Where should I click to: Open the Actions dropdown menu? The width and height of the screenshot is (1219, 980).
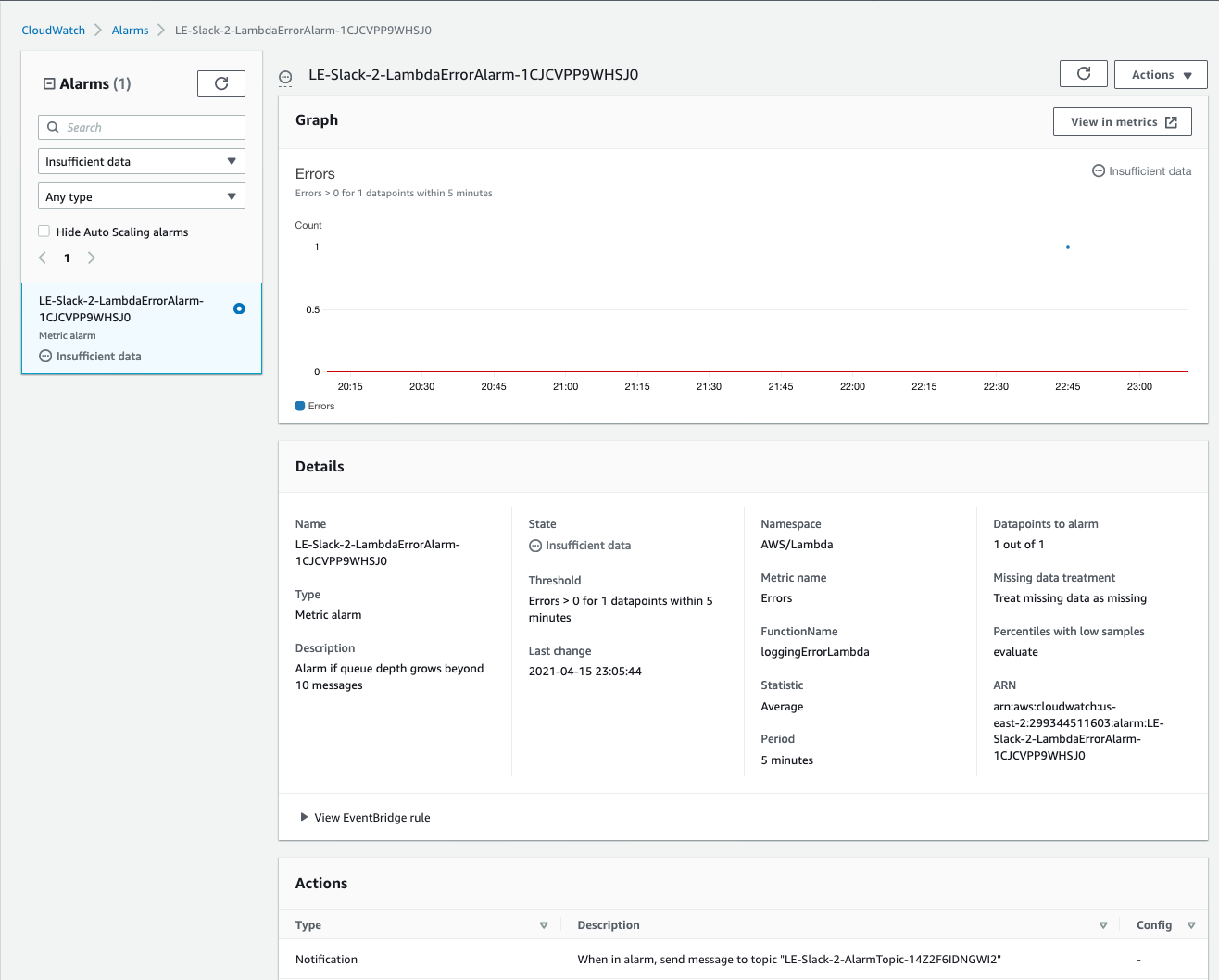[1161, 74]
